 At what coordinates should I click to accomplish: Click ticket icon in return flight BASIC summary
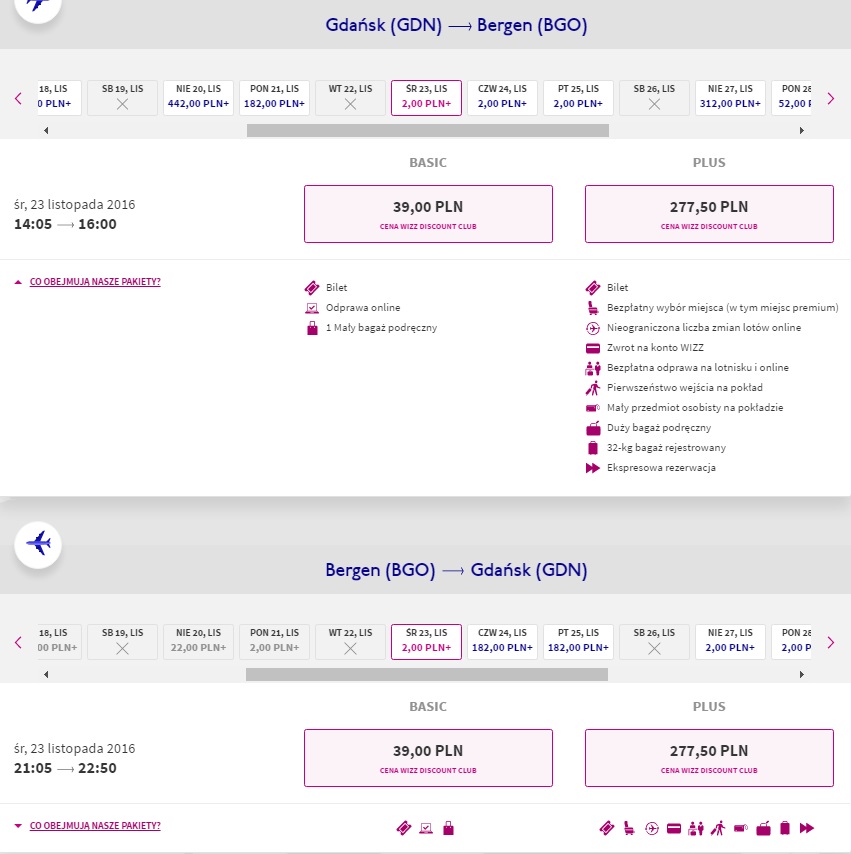[404, 828]
